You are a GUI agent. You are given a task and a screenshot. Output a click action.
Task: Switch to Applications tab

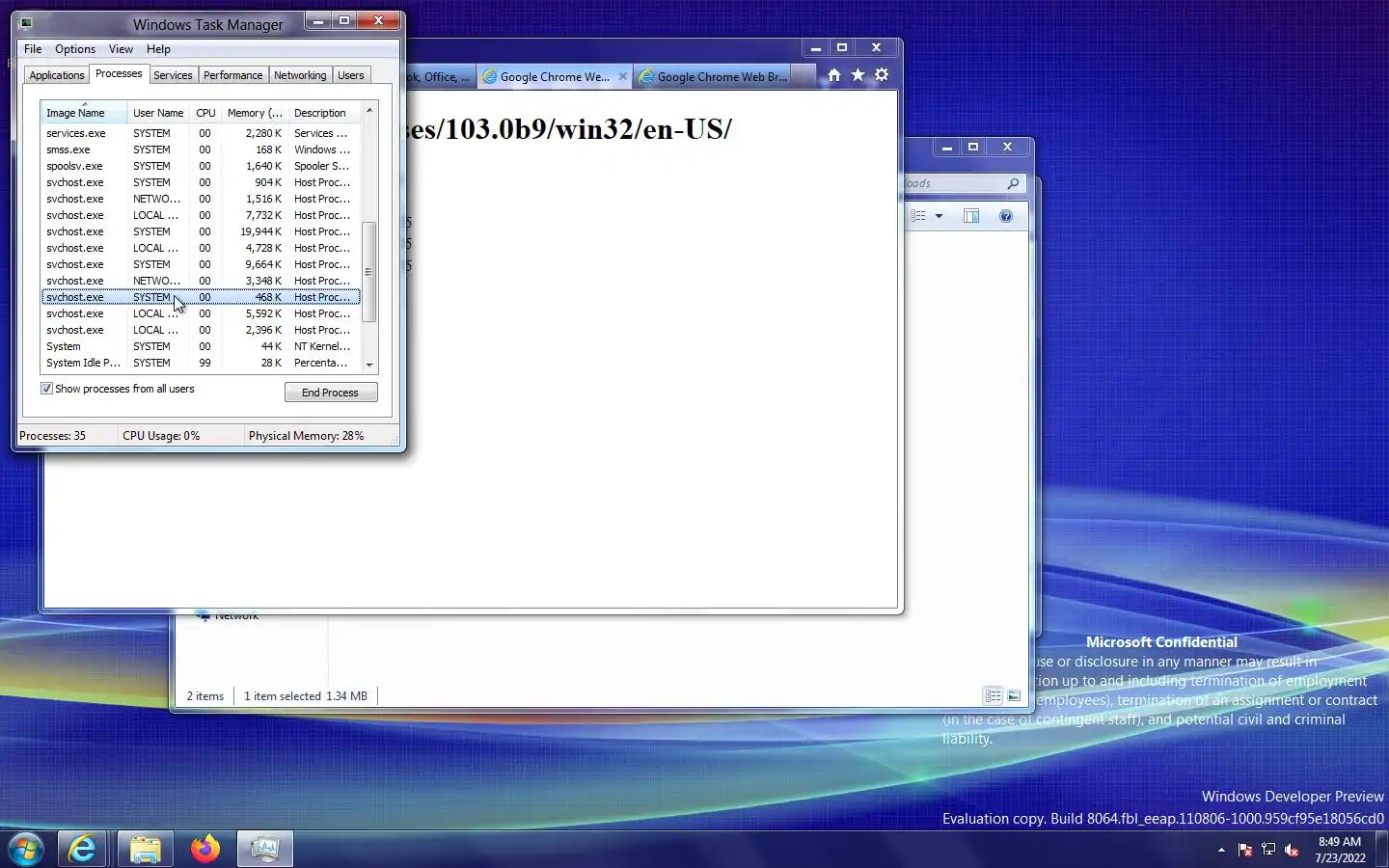[x=57, y=75]
